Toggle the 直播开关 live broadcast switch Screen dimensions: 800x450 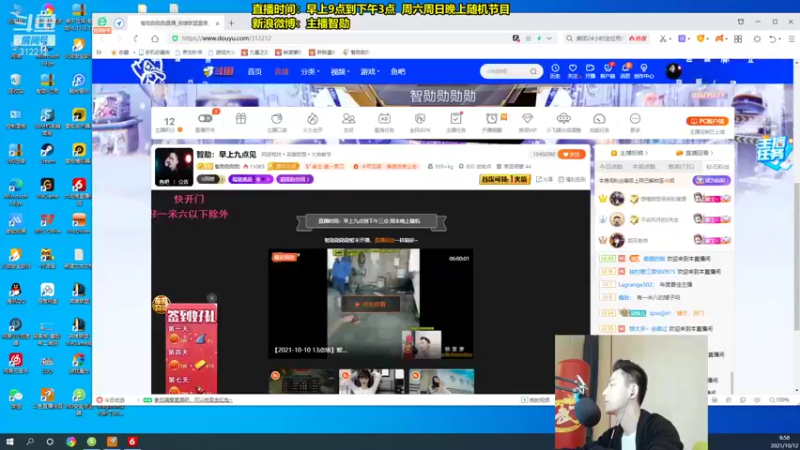point(205,119)
